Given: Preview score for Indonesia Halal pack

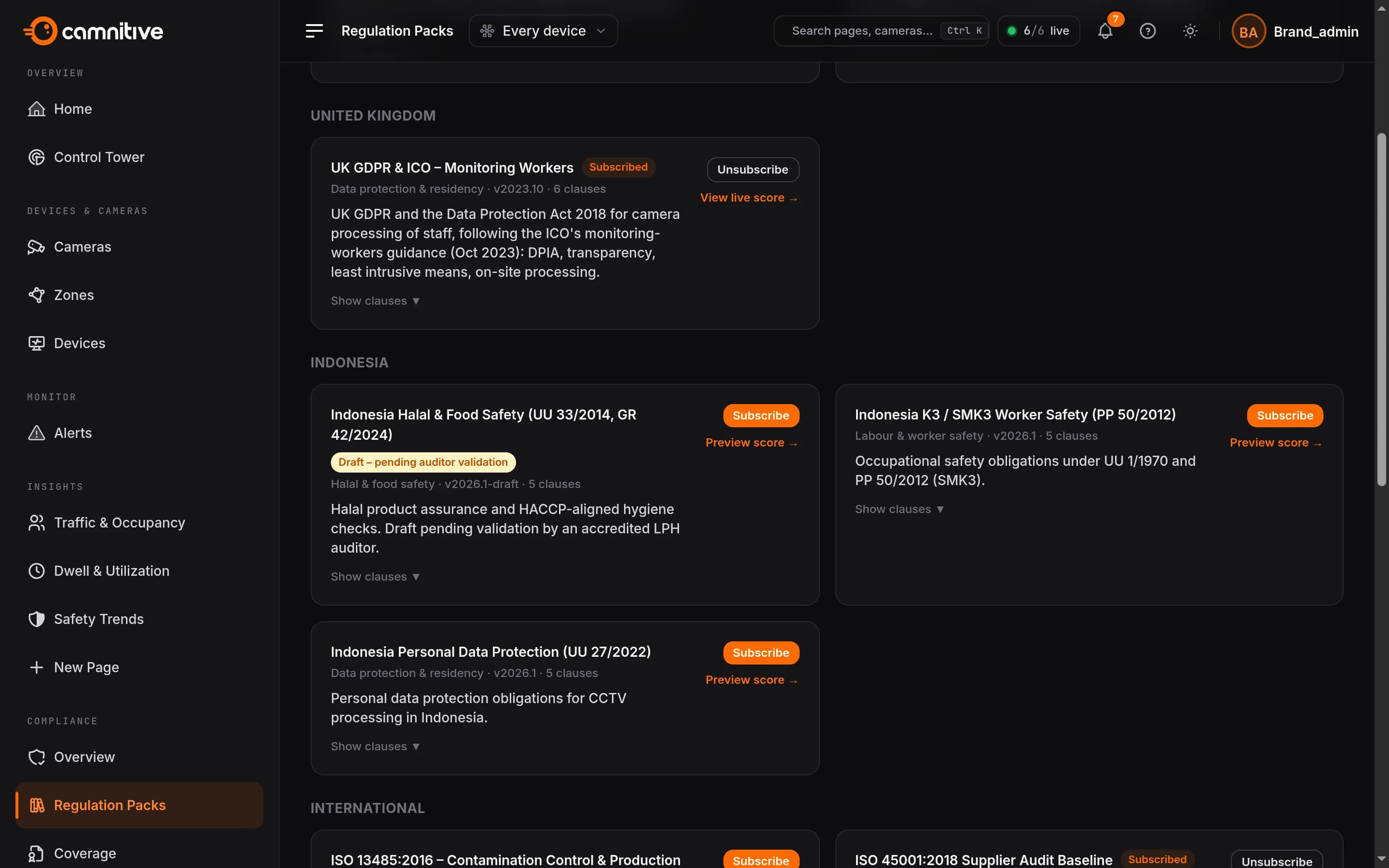Looking at the screenshot, I should pos(752,443).
